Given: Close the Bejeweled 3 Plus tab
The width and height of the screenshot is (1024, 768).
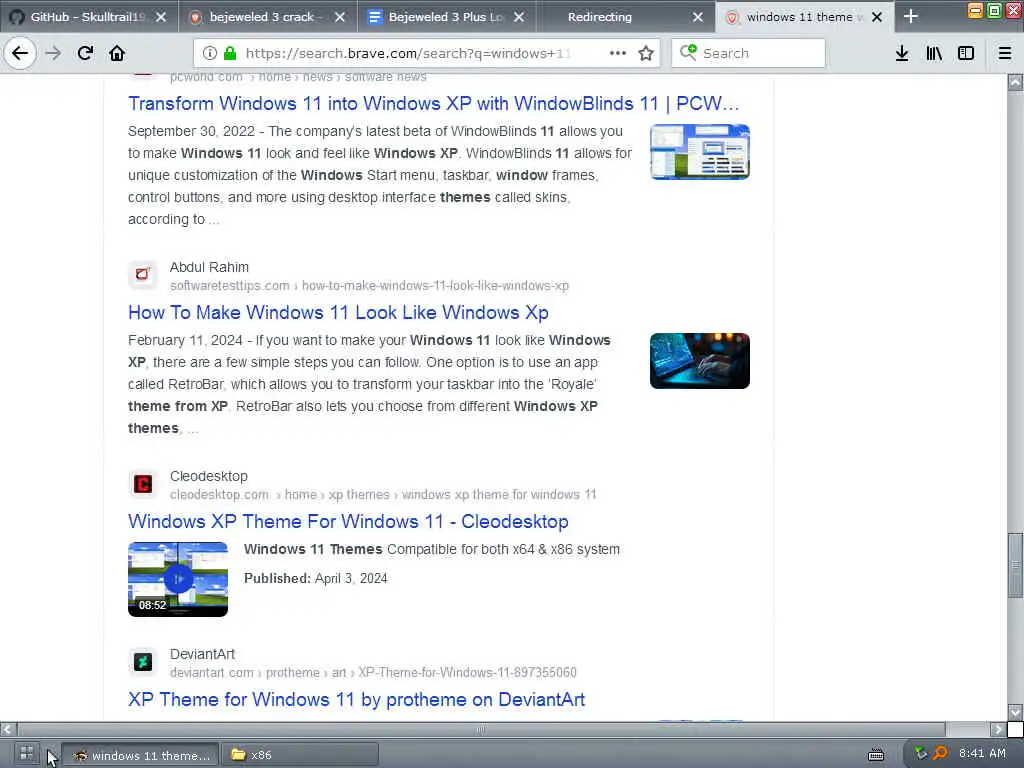Looking at the screenshot, I should (x=519, y=17).
